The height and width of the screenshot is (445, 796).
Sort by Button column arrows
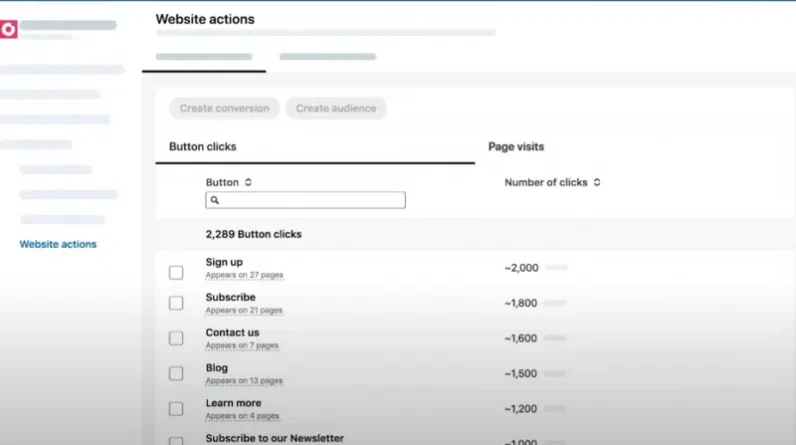pos(248,182)
